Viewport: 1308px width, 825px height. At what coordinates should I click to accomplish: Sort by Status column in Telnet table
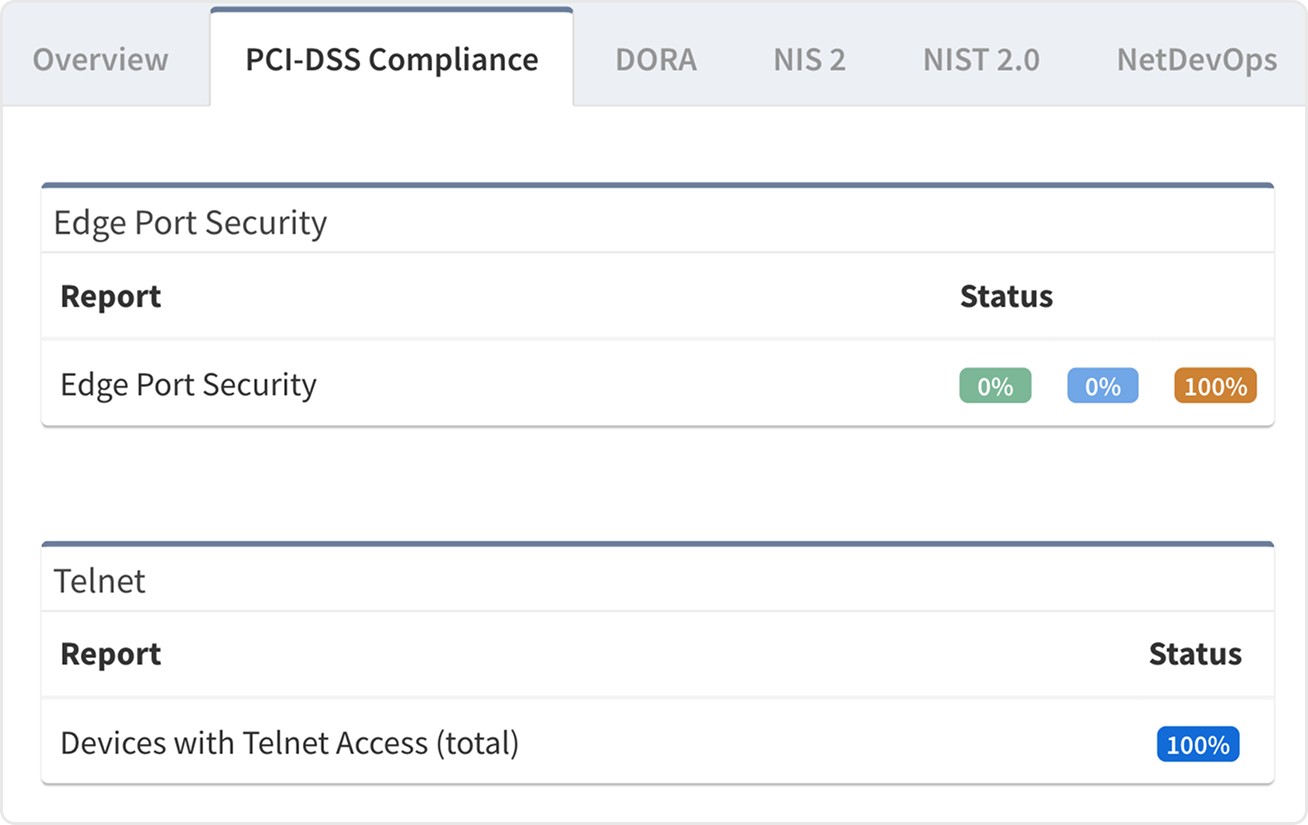[x=1194, y=654]
